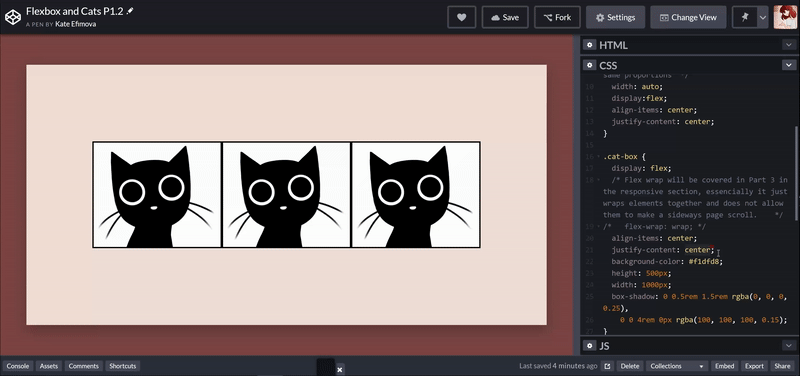Open the Export menu
Viewport: 800px width, 376px height.
click(x=754, y=366)
